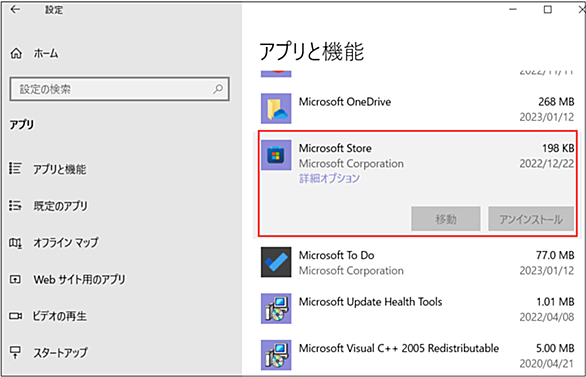Select Microsoft Visual C++ 2005 Redistributable text

(398, 348)
